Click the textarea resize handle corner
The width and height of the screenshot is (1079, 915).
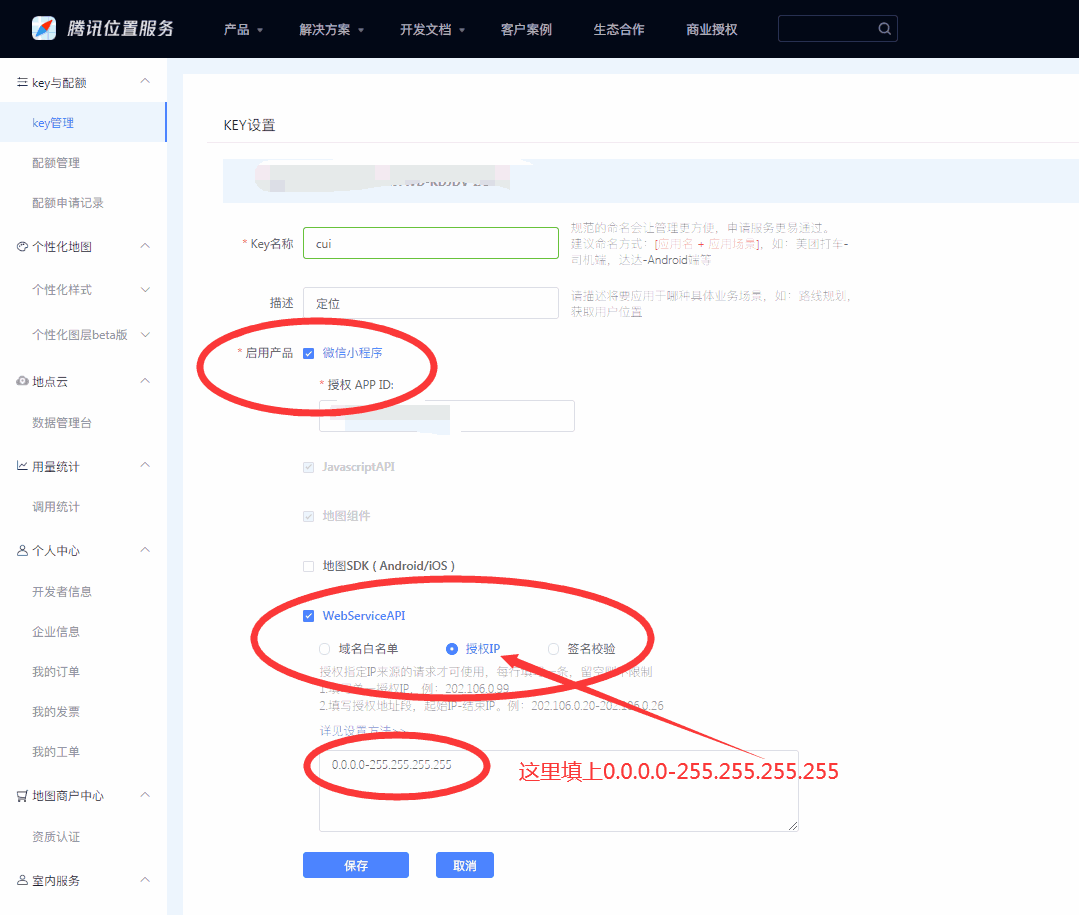click(x=793, y=826)
